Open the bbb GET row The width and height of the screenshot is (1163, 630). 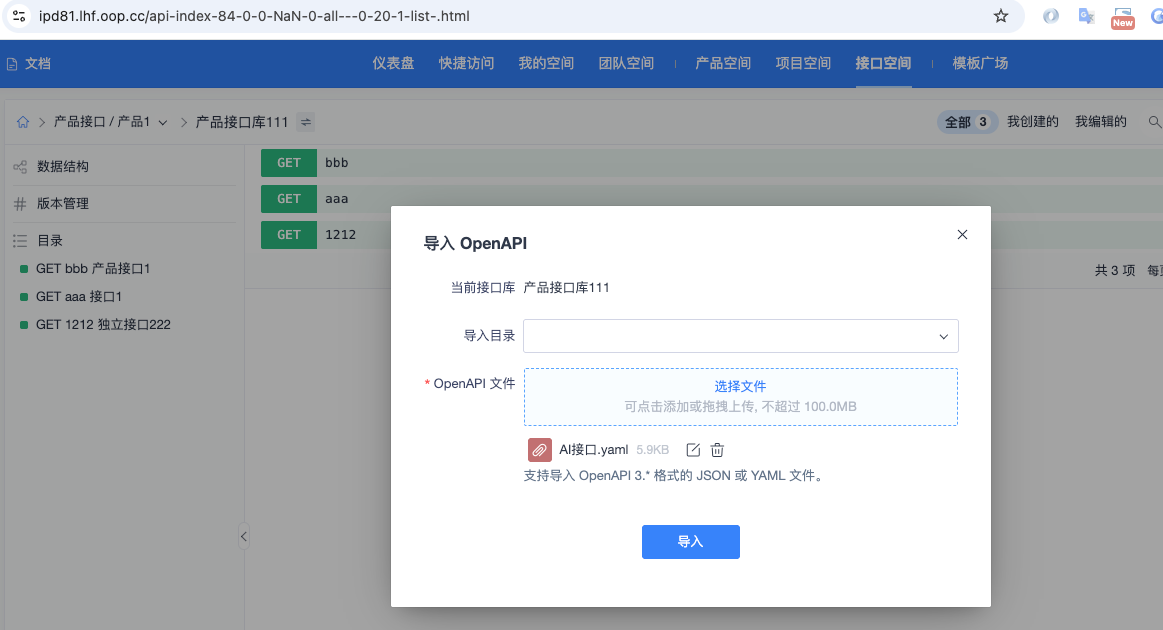(x=712, y=163)
